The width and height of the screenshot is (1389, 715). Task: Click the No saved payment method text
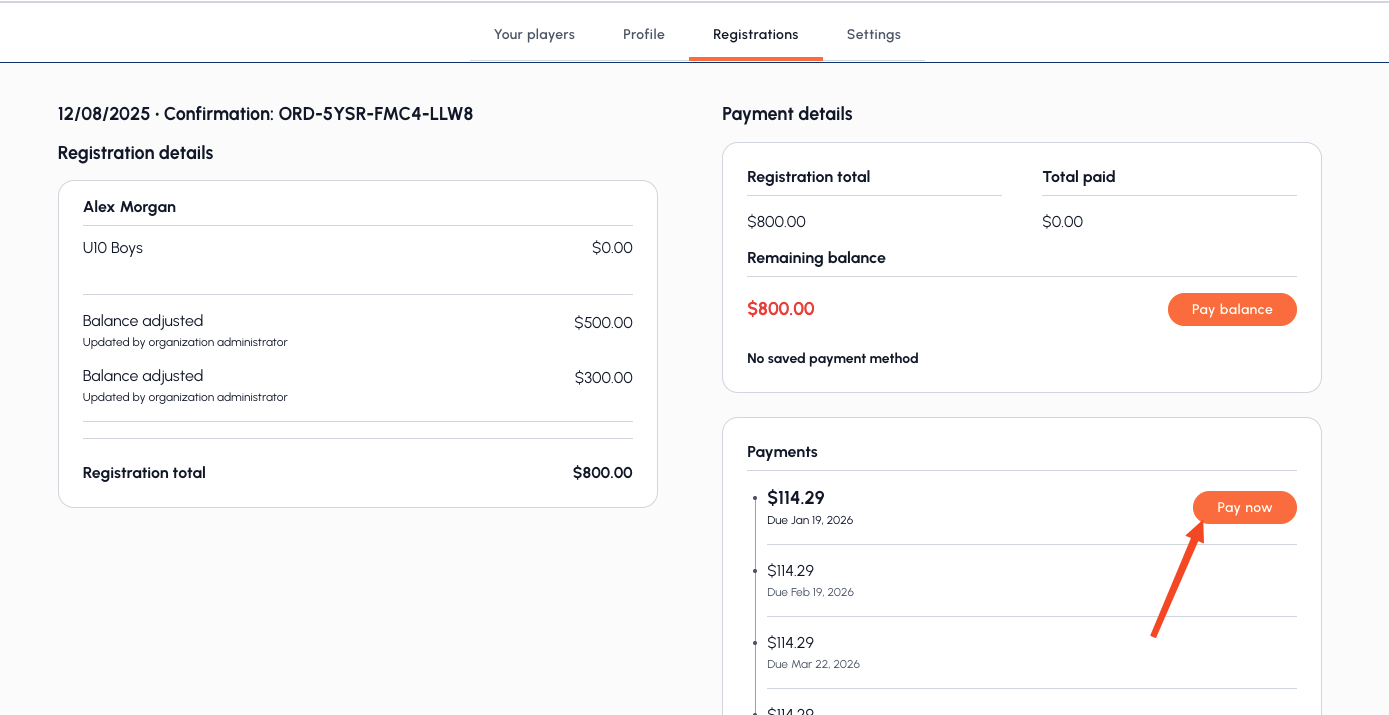[x=832, y=358]
